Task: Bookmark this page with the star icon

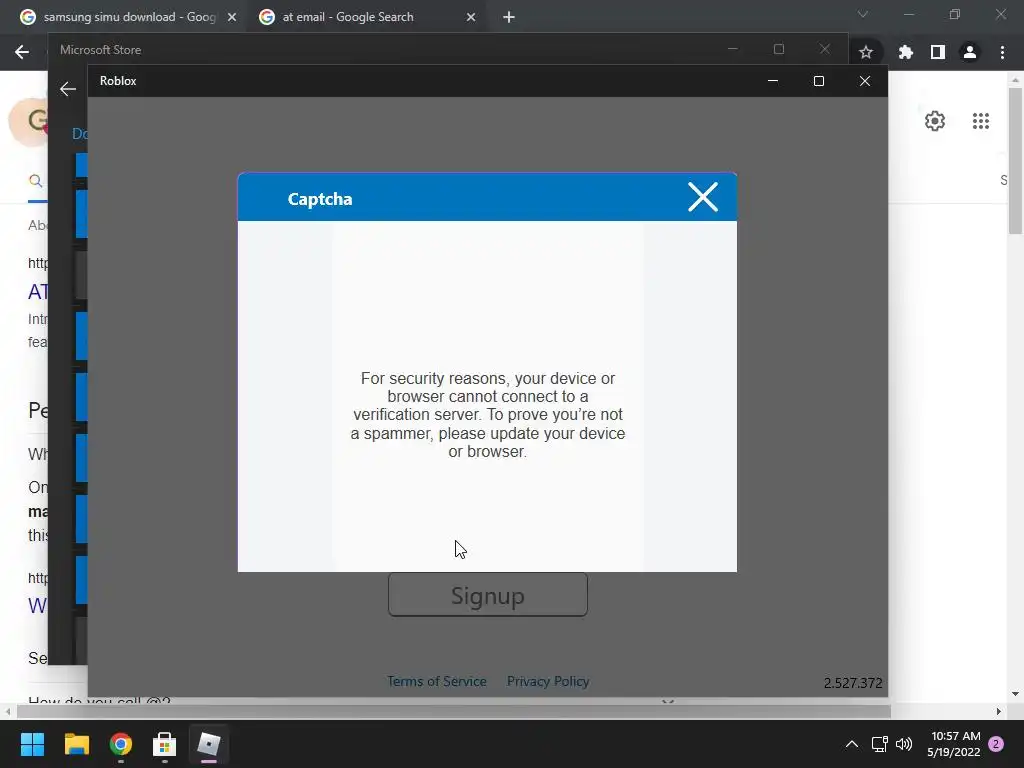Action: click(866, 52)
